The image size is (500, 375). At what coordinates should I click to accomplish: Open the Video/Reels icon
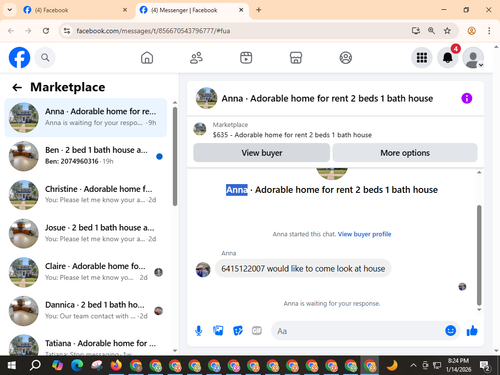click(x=246, y=58)
